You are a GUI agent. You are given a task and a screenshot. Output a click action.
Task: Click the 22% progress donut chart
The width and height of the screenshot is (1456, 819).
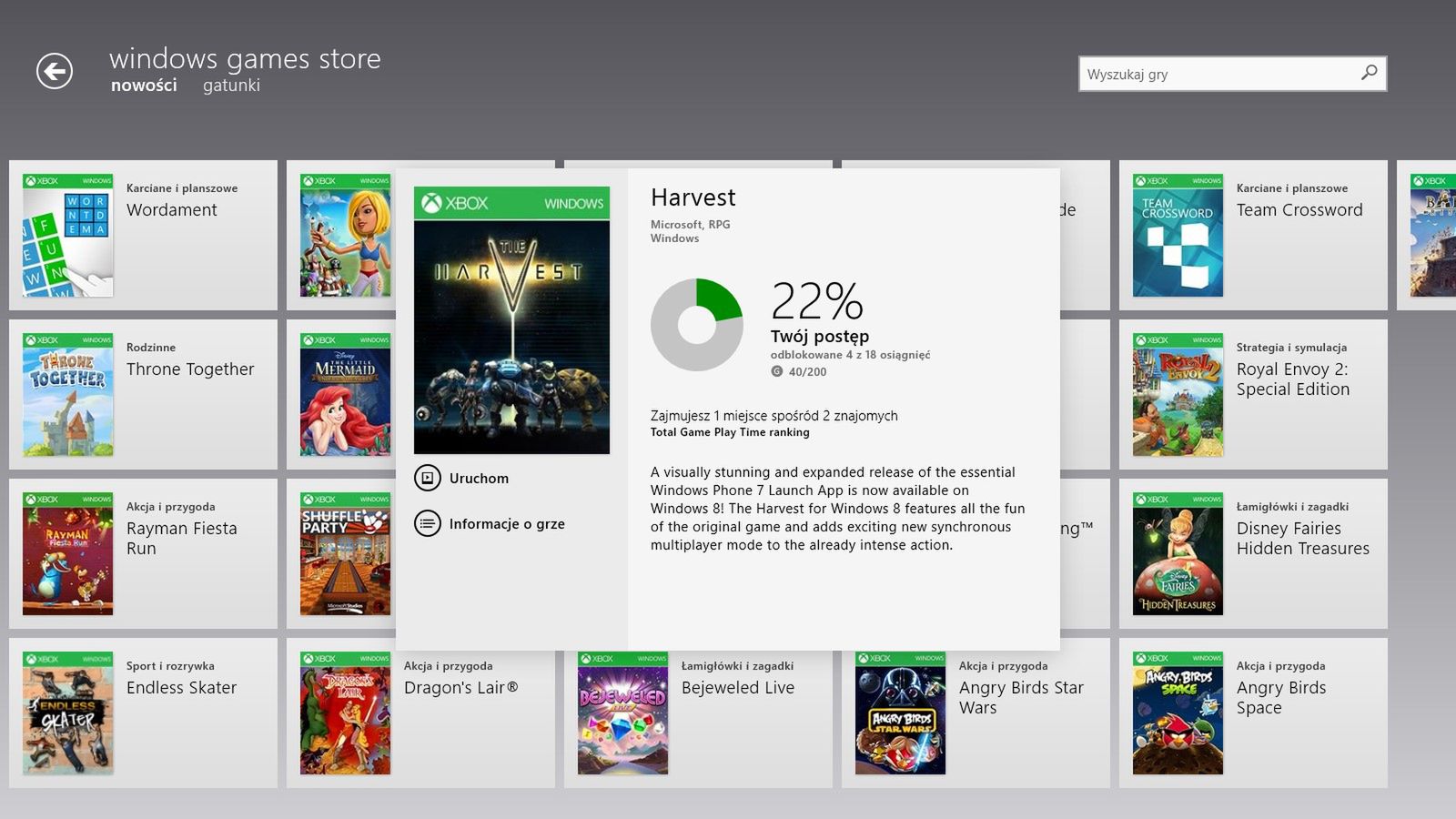coord(697,325)
